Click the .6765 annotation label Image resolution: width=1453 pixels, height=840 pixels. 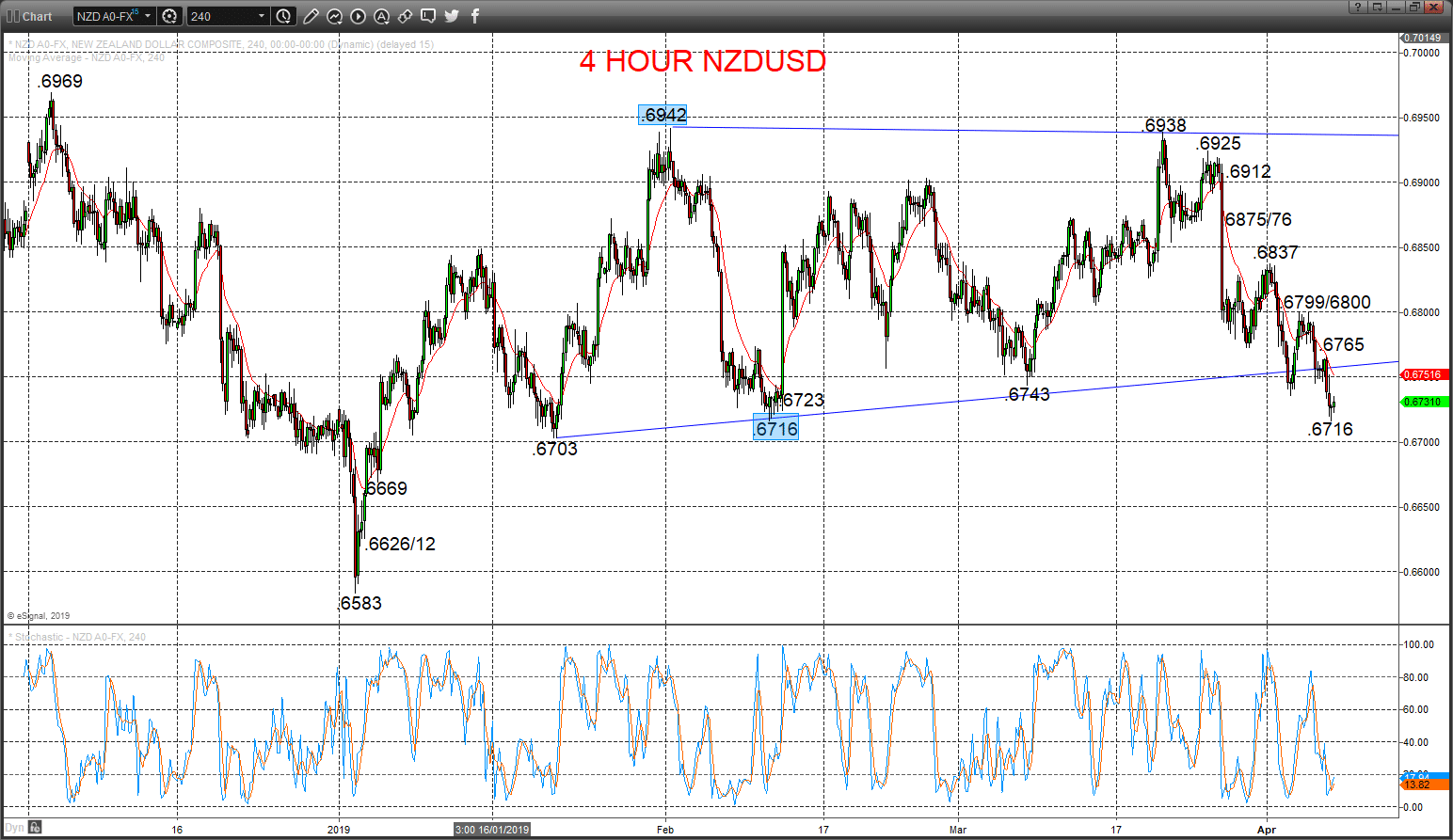1343,344
